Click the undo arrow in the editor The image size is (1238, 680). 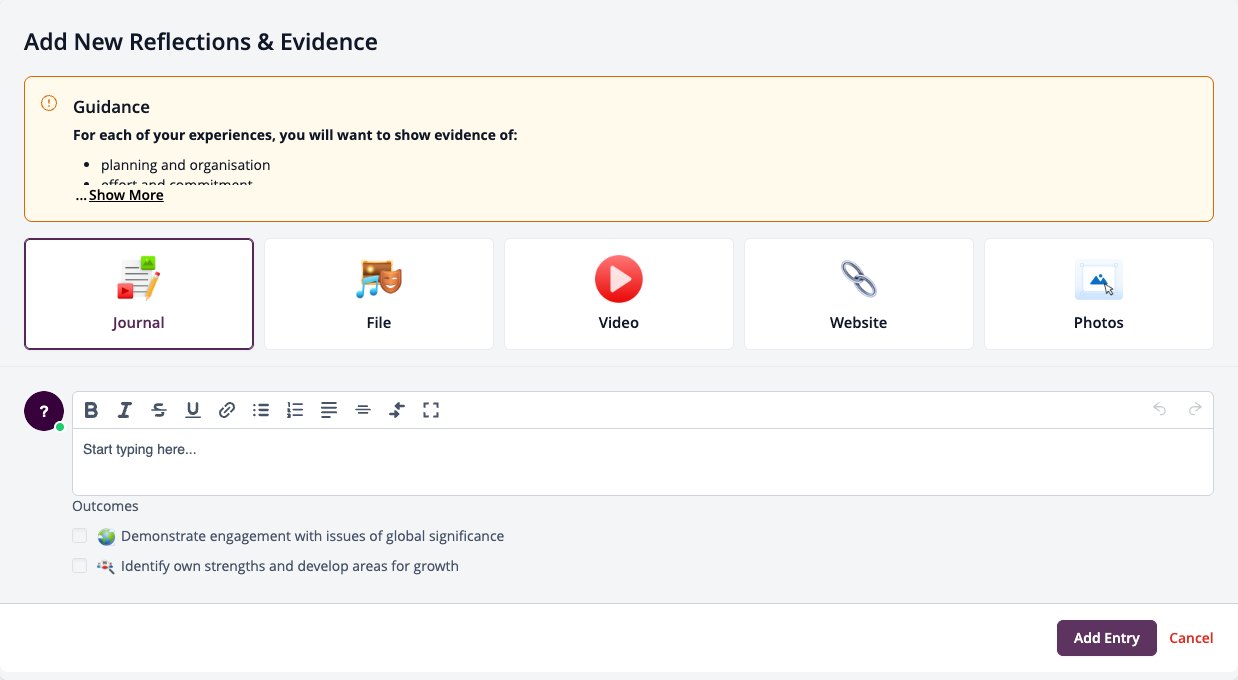(x=1160, y=409)
